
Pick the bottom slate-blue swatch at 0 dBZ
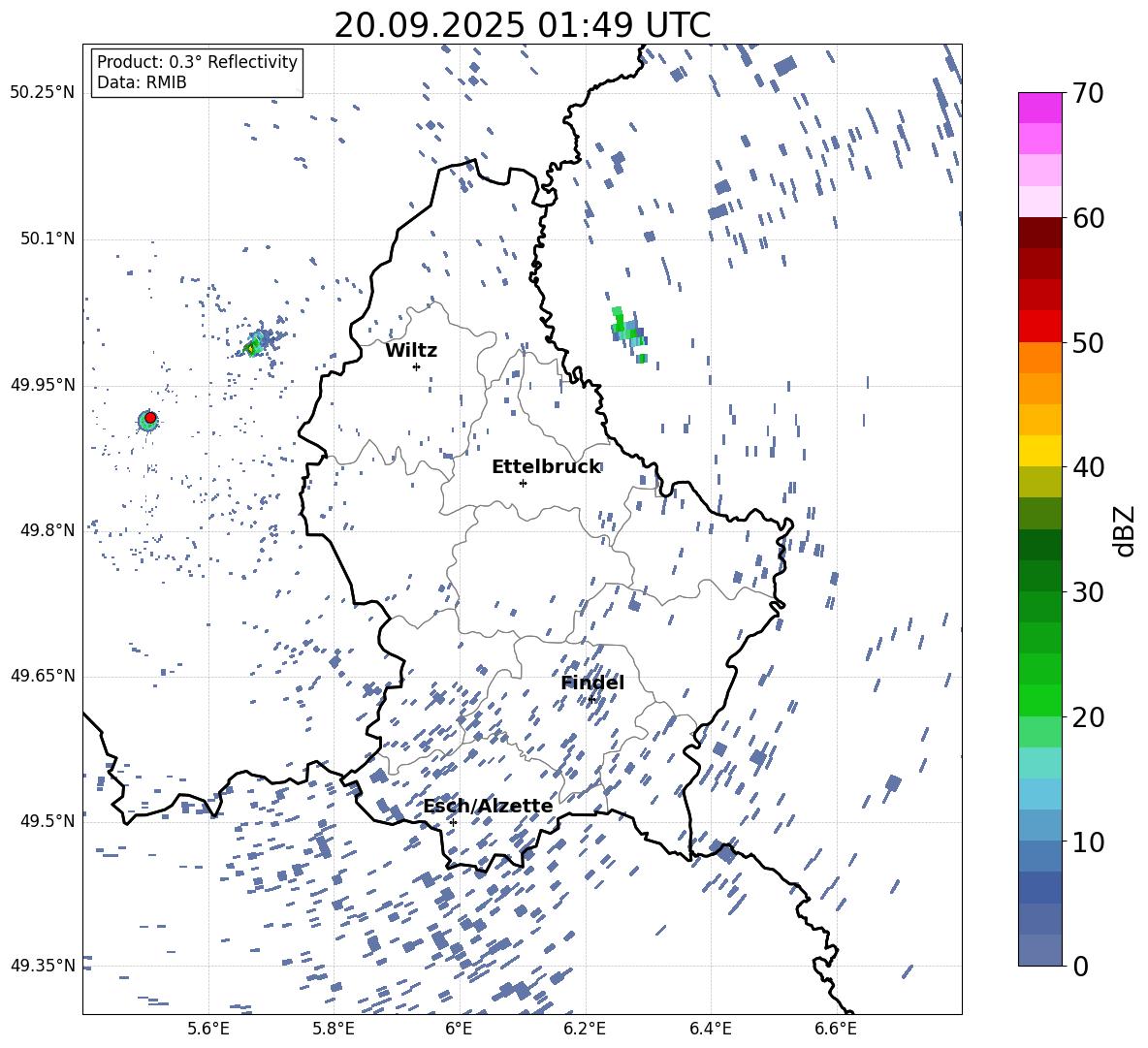tap(1040, 950)
